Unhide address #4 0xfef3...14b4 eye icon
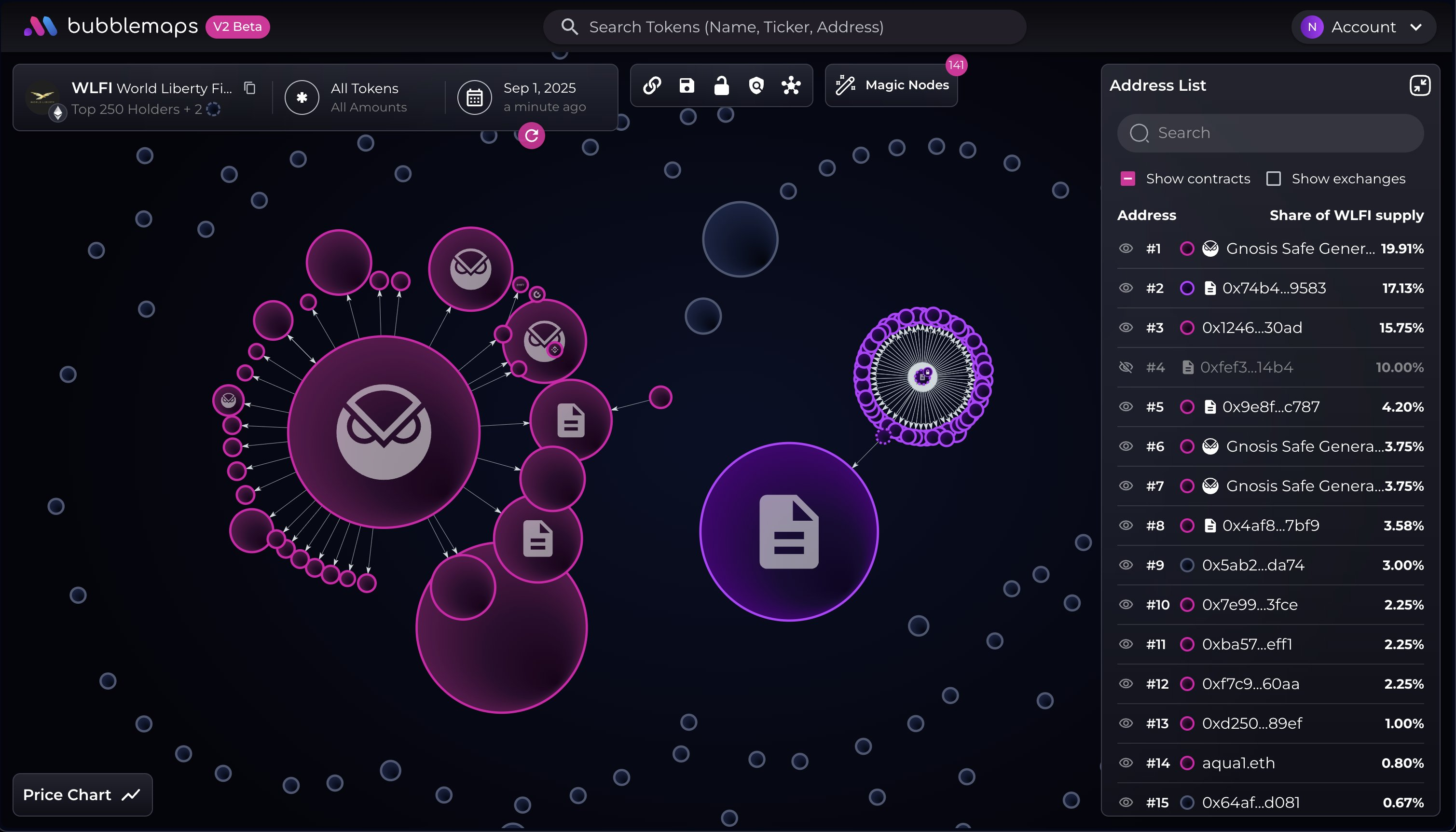1456x832 pixels. pos(1125,367)
